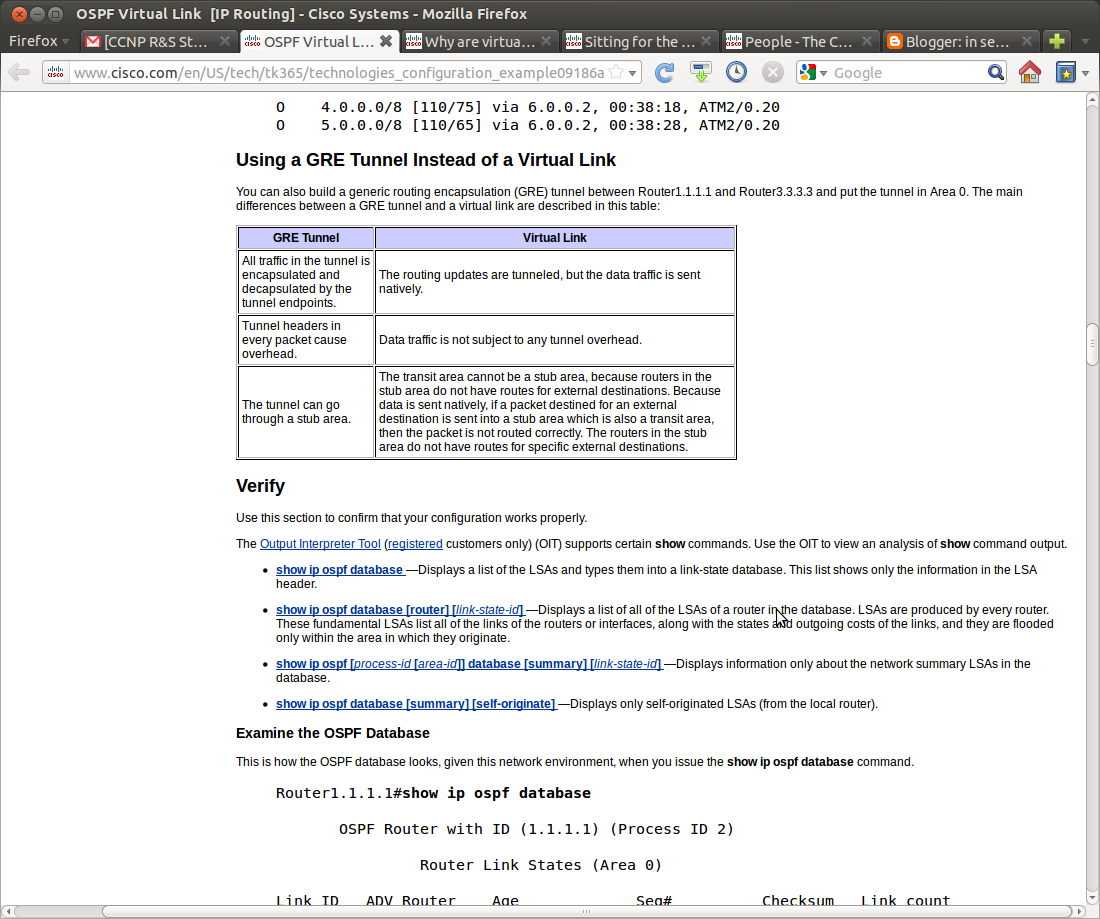The height and width of the screenshot is (919, 1100).
Task: Switch to Why are virtual tab
Action: tap(481, 41)
